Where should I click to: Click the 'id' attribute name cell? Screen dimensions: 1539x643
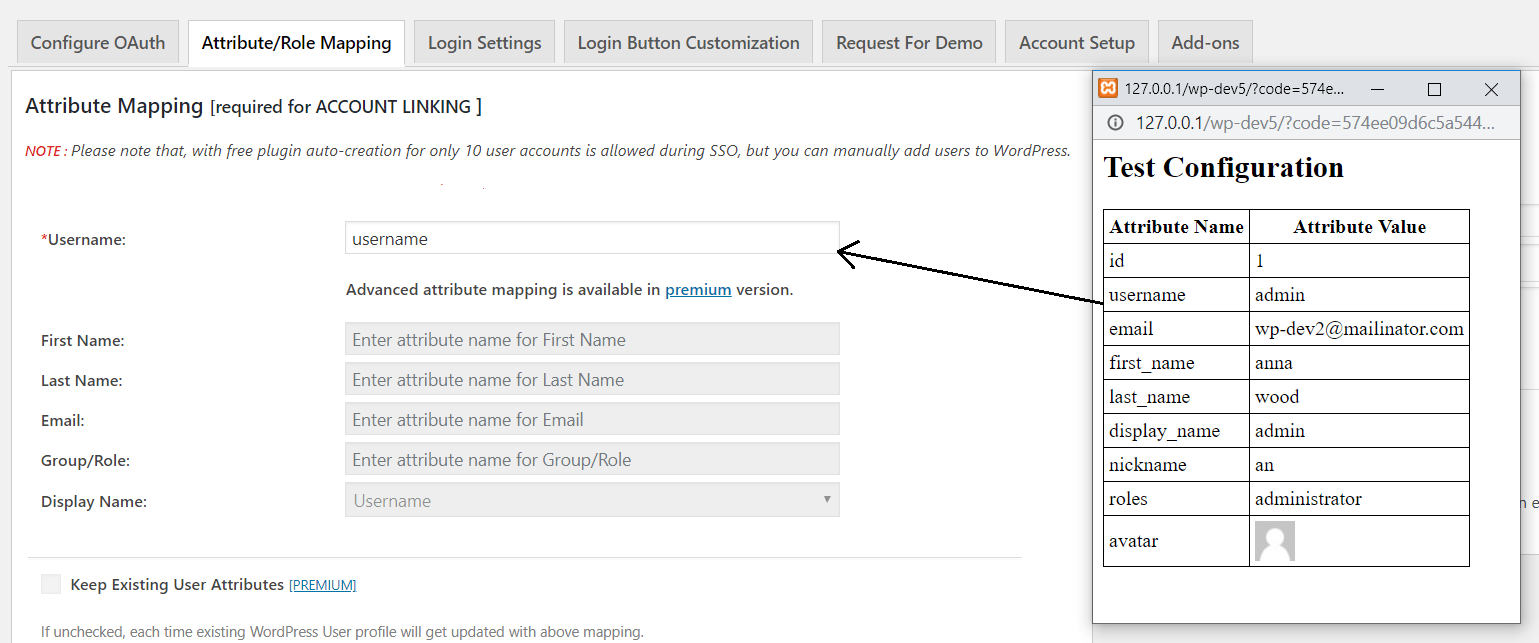[x=1176, y=261]
